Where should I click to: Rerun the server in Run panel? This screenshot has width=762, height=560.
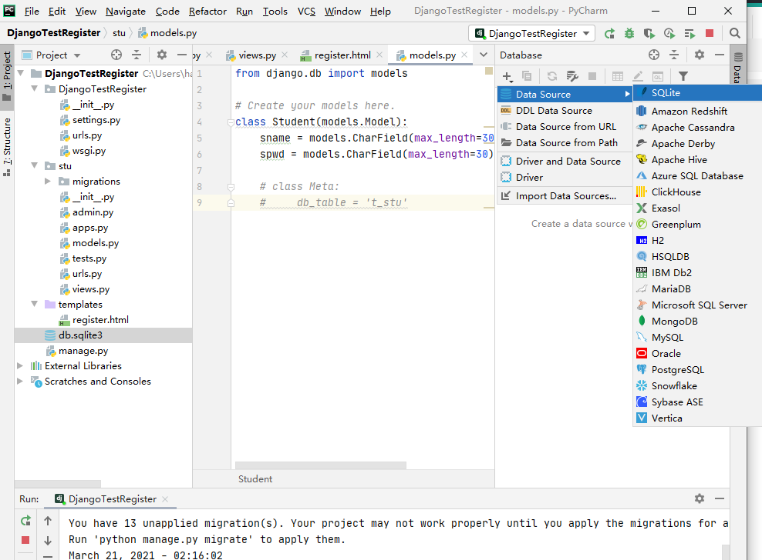click(25, 521)
